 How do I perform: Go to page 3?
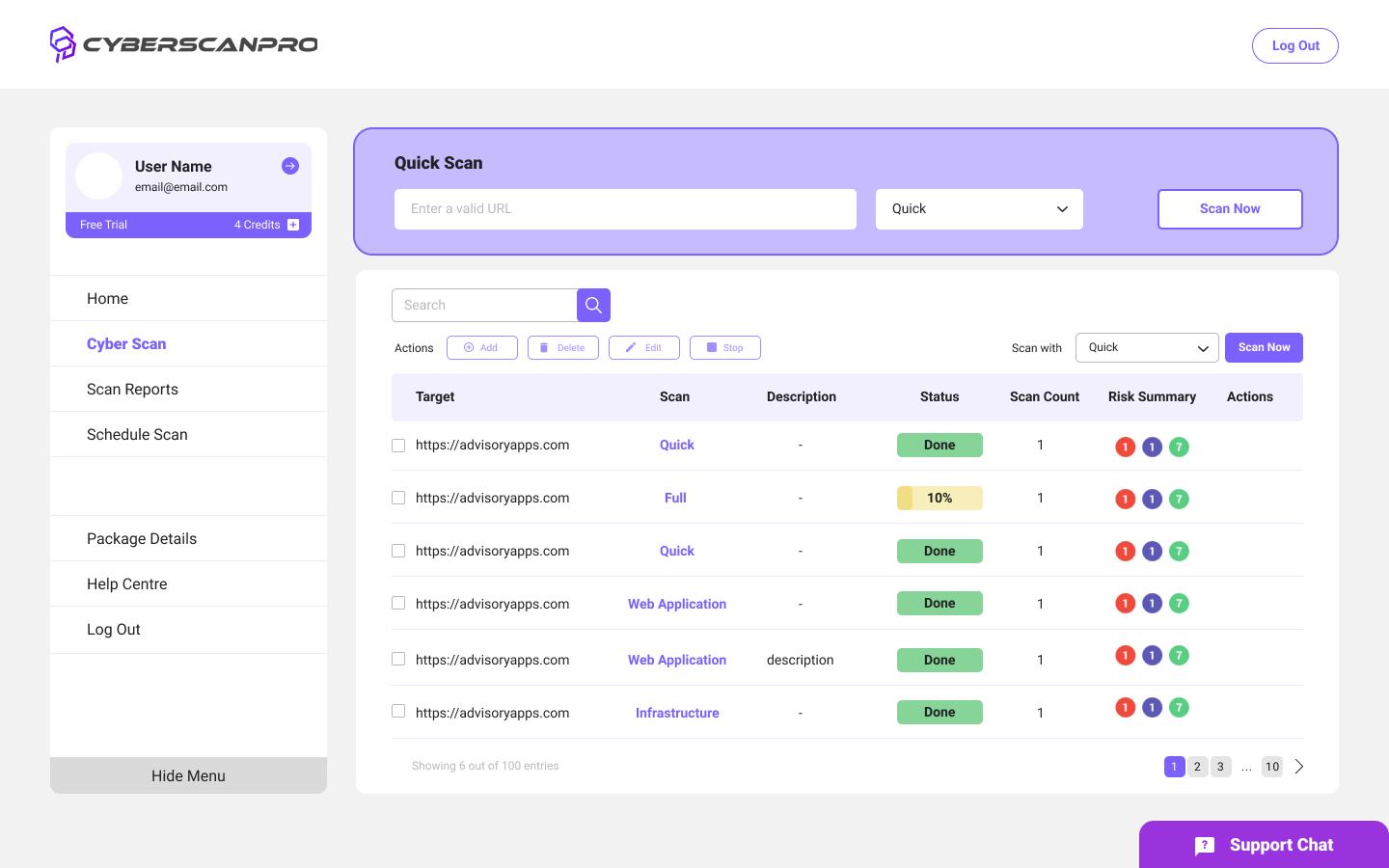(x=1220, y=767)
